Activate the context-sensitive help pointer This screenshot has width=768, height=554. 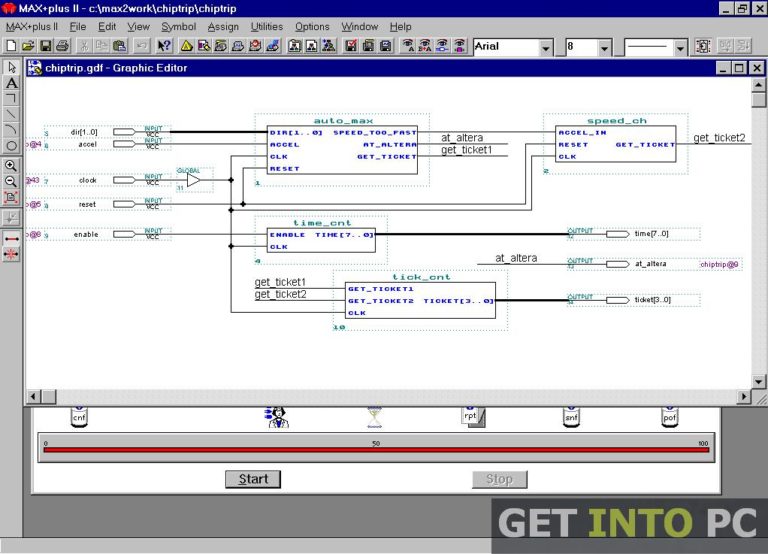[x=164, y=46]
